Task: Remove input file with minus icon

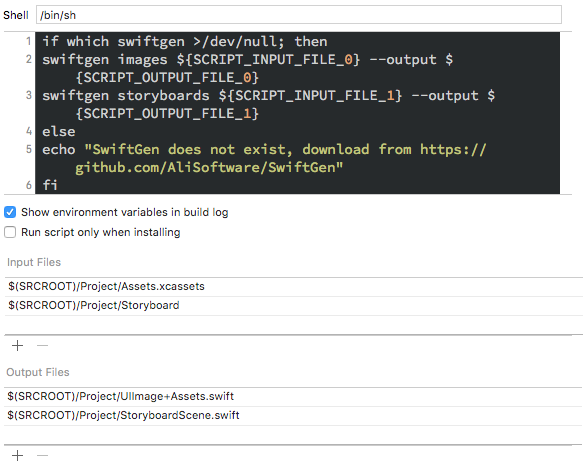Action: pyautogui.click(x=42, y=346)
